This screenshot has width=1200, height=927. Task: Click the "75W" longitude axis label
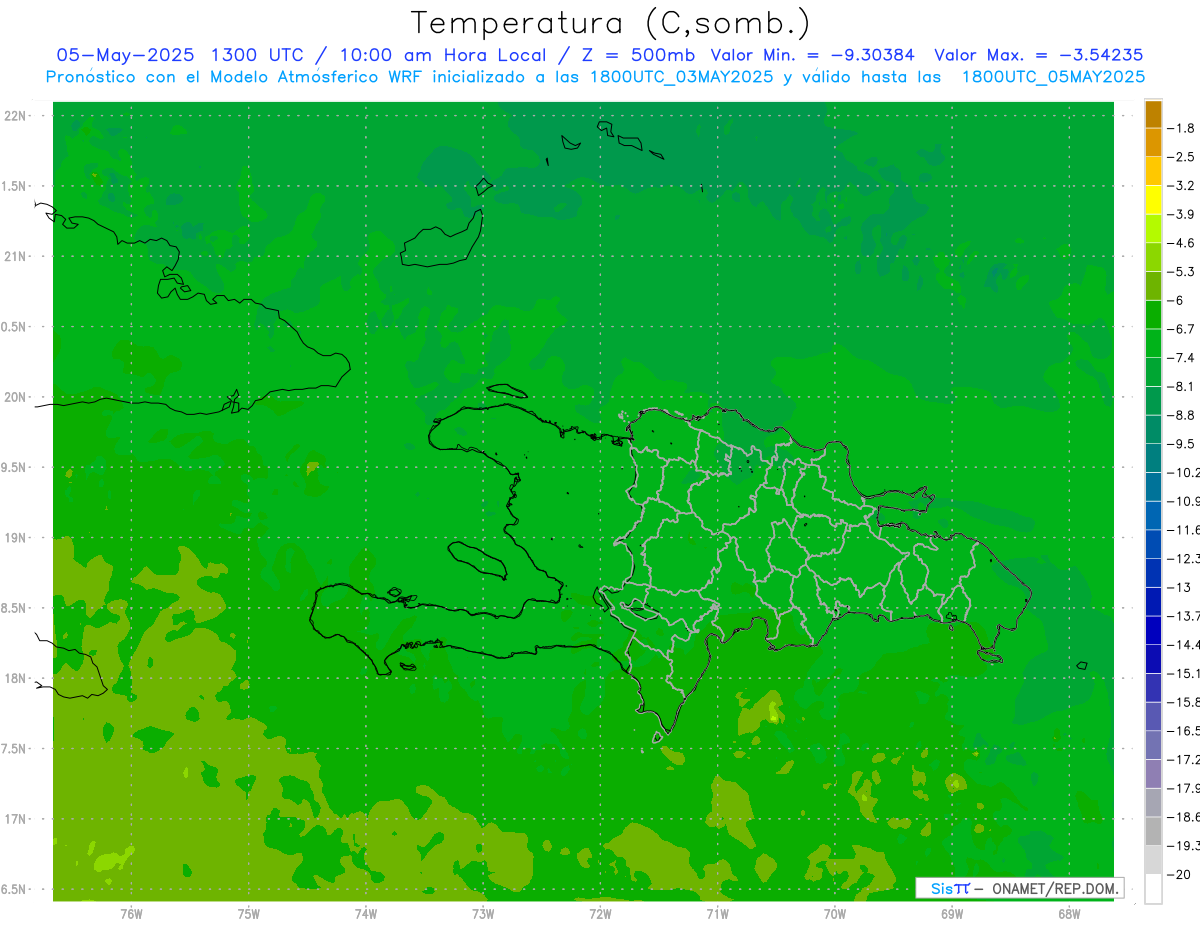[x=248, y=913]
